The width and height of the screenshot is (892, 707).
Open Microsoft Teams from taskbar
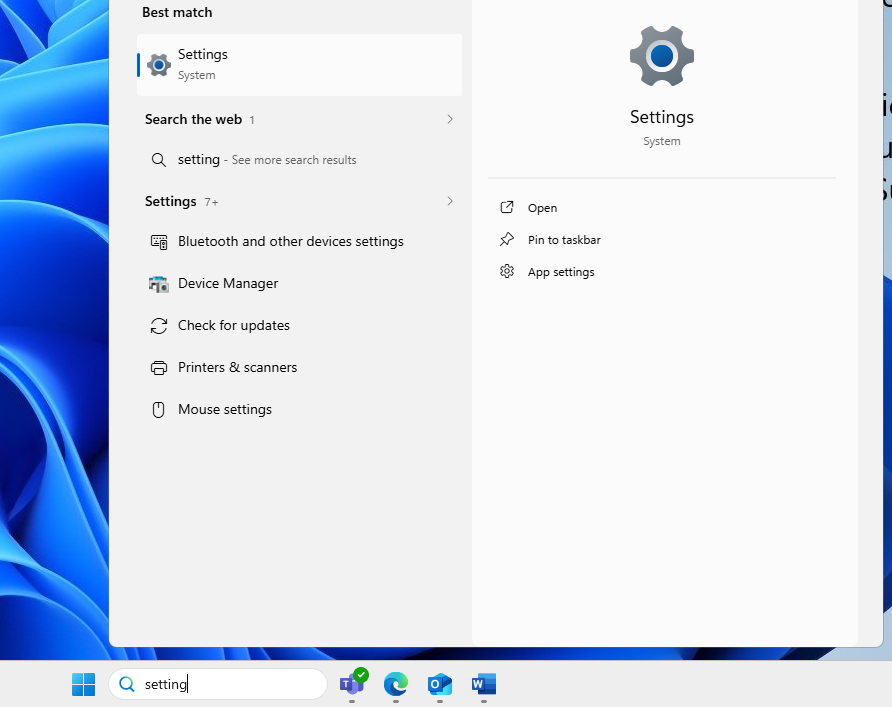coord(353,683)
